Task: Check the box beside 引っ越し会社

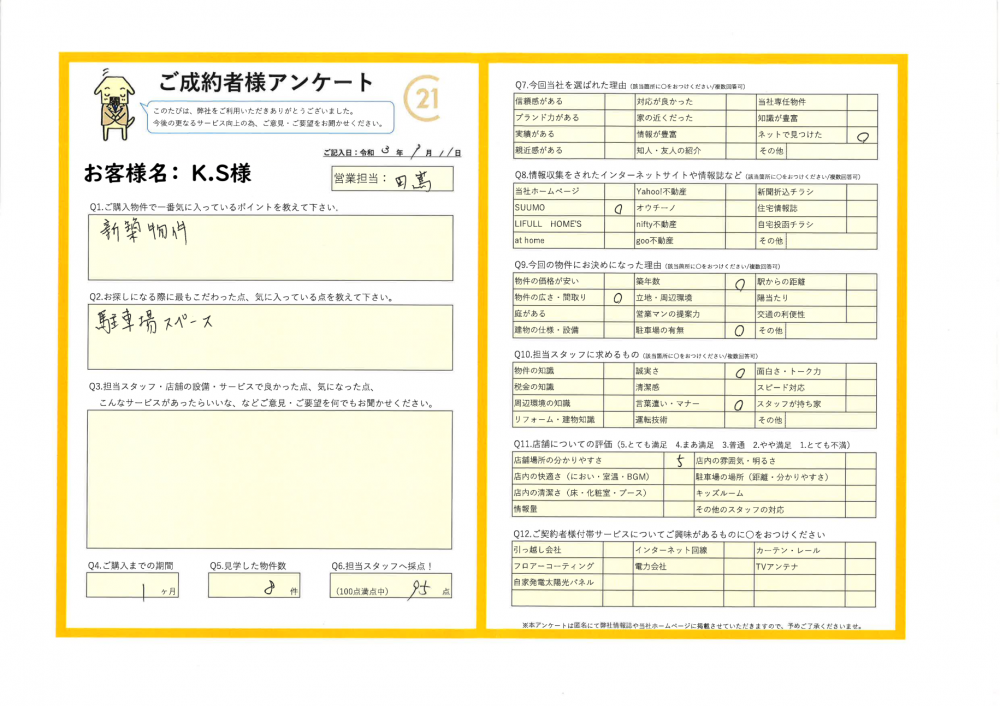Action: coord(618,551)
